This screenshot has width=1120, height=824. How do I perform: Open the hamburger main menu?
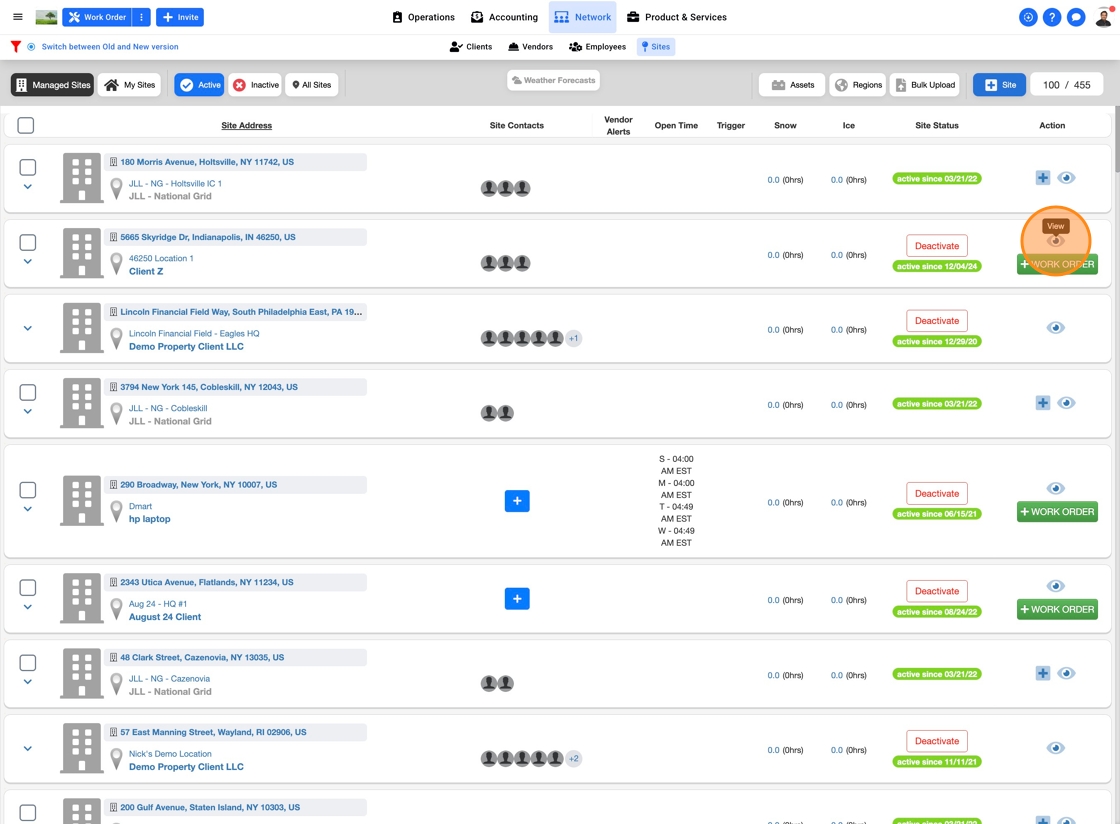[x=18, y=17]
